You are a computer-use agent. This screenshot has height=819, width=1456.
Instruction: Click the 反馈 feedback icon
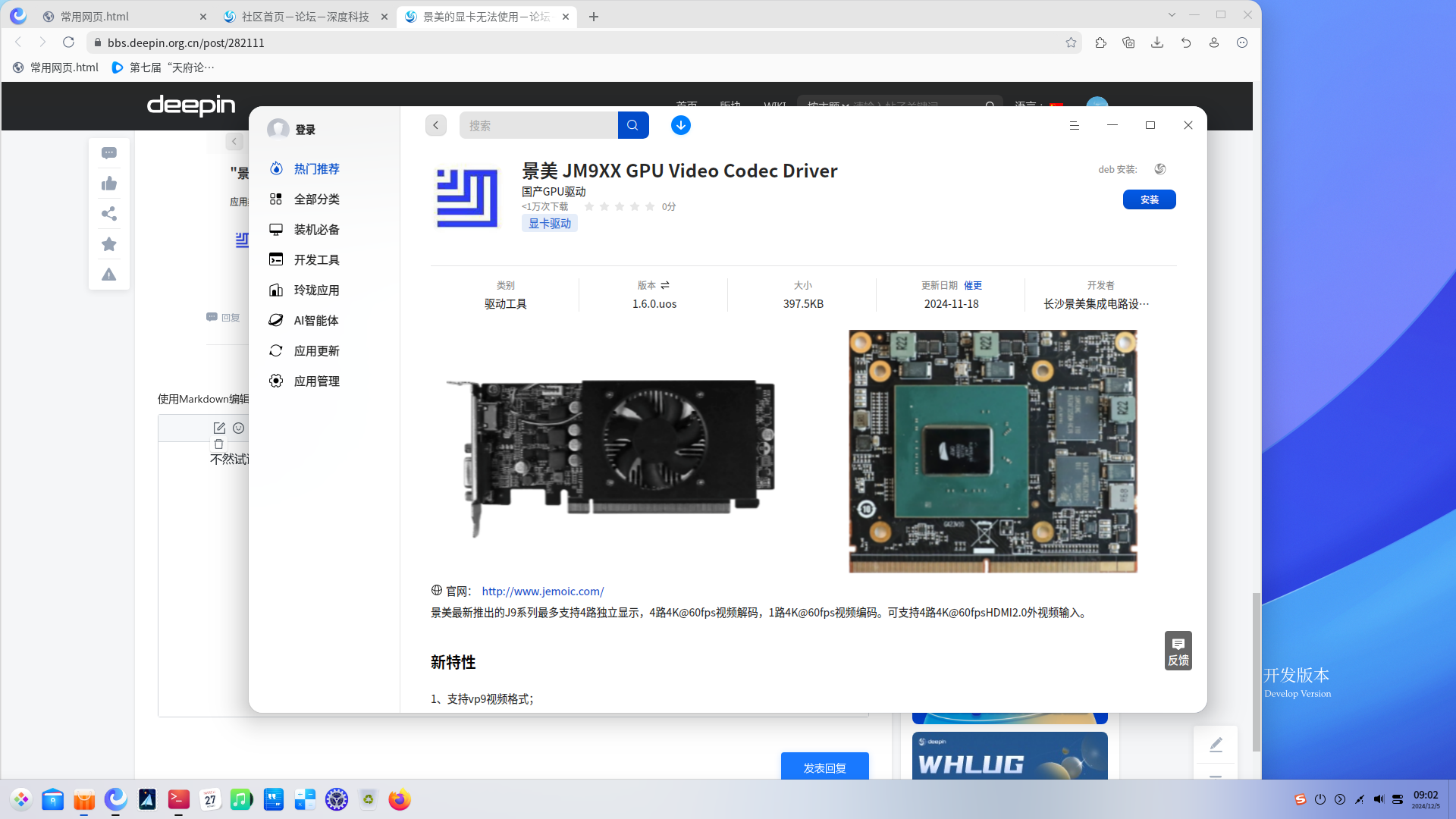click(1178, 651)
